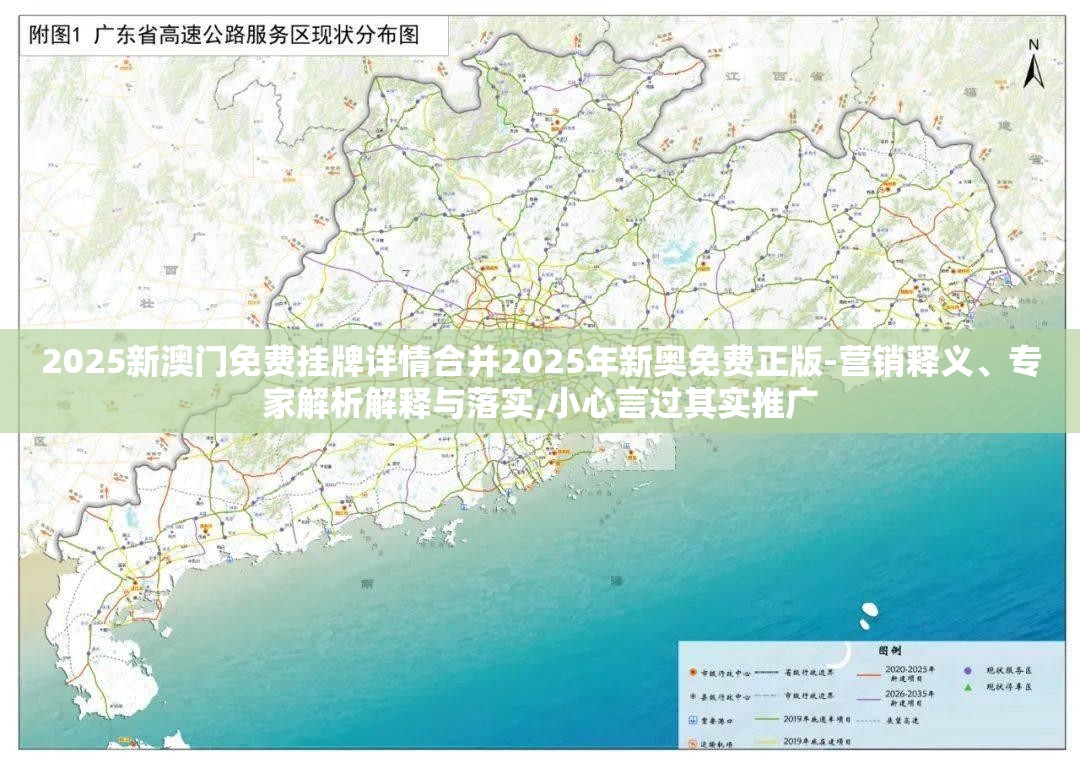The image size is (1080, 763).
Task: Click the legend label 2026-2035年新建项目
Action: [910, 698]
